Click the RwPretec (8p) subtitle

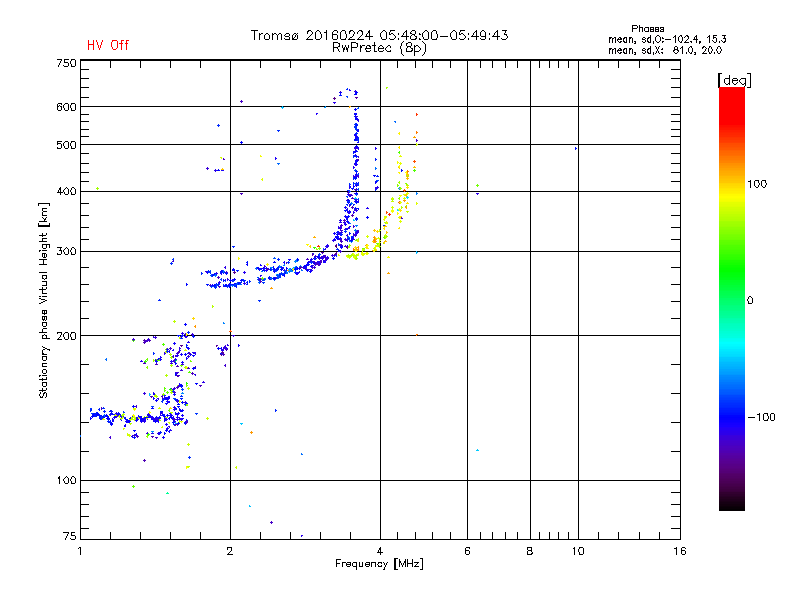[379, 48]
